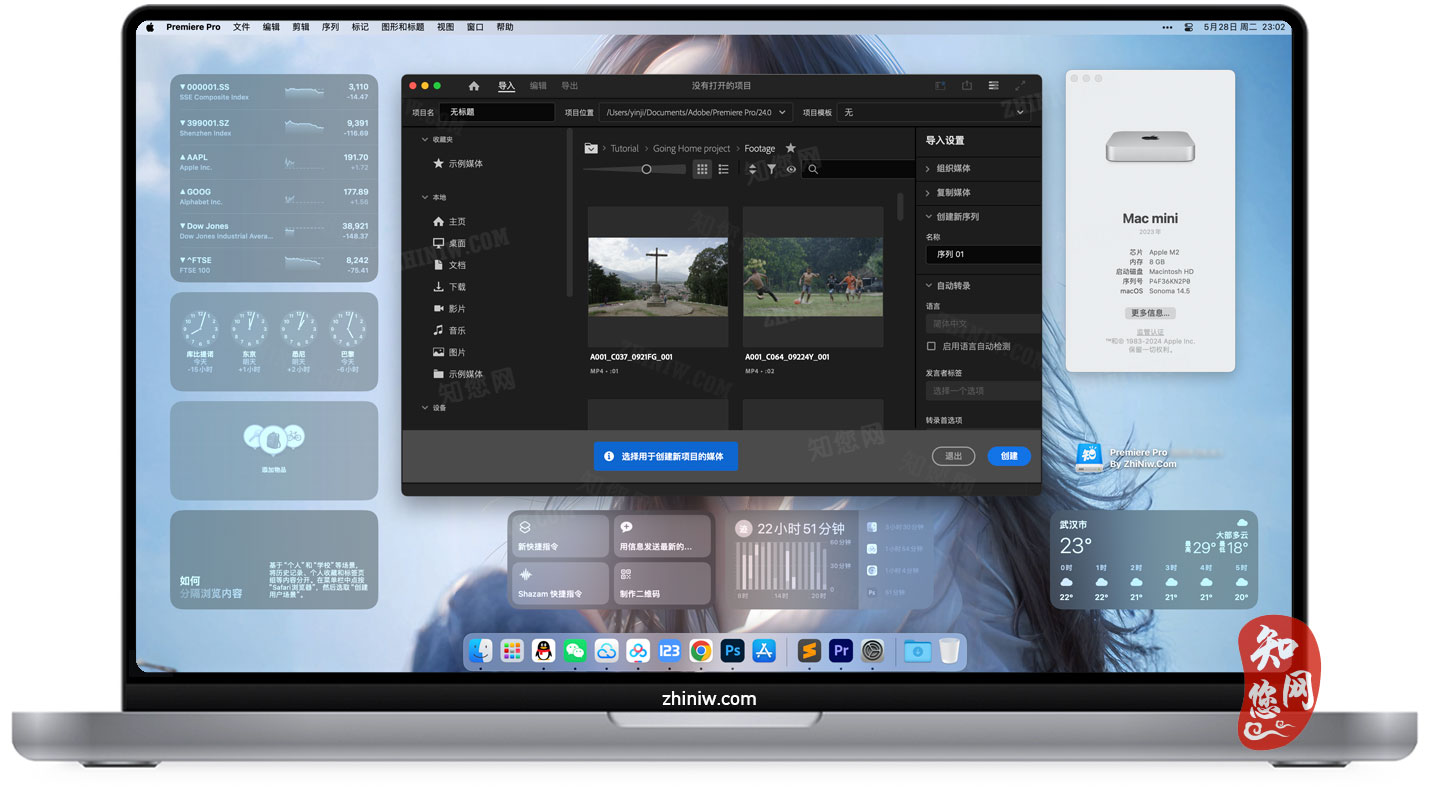This screenshot has width=1429, height=797.
Task: Collapse the 设备 devices group
Action: [x=425, y=408]
